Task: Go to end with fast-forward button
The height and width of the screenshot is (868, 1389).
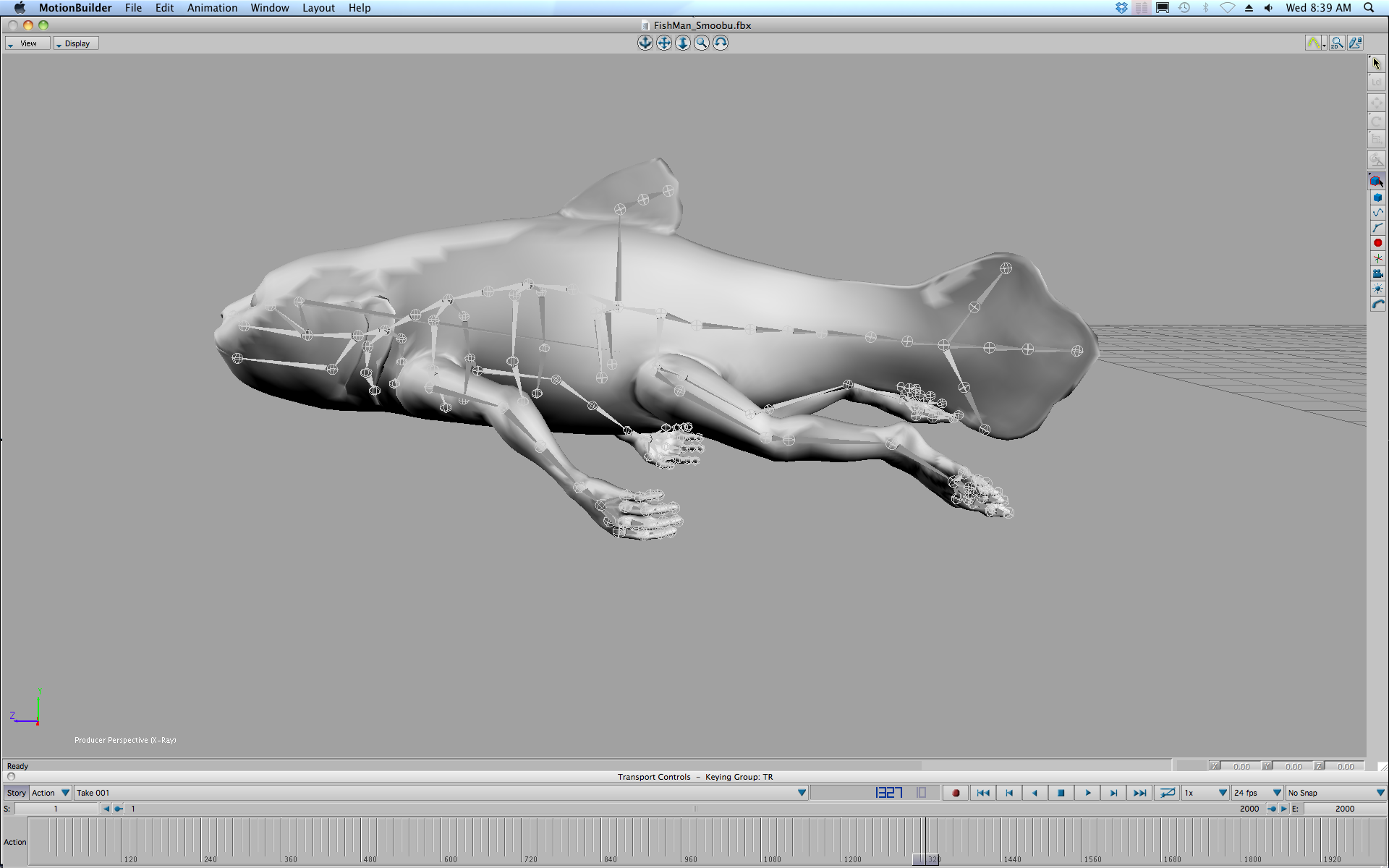Action: coord(1139,793)
